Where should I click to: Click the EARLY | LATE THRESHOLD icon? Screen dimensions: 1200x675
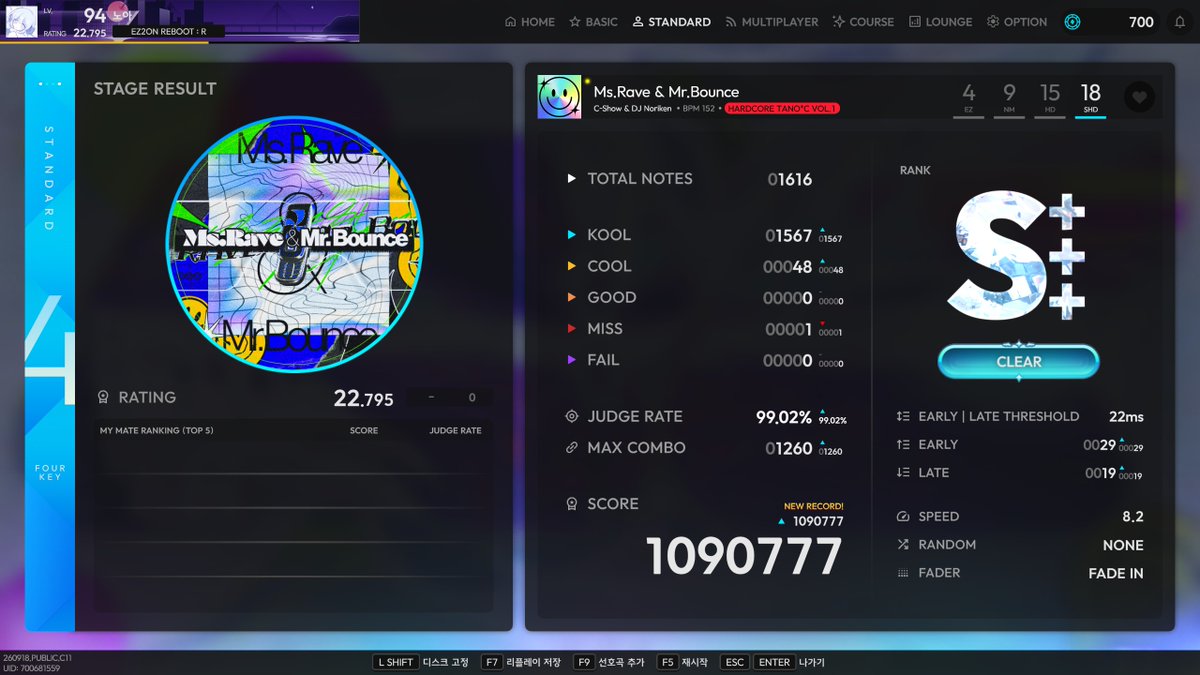903,417
